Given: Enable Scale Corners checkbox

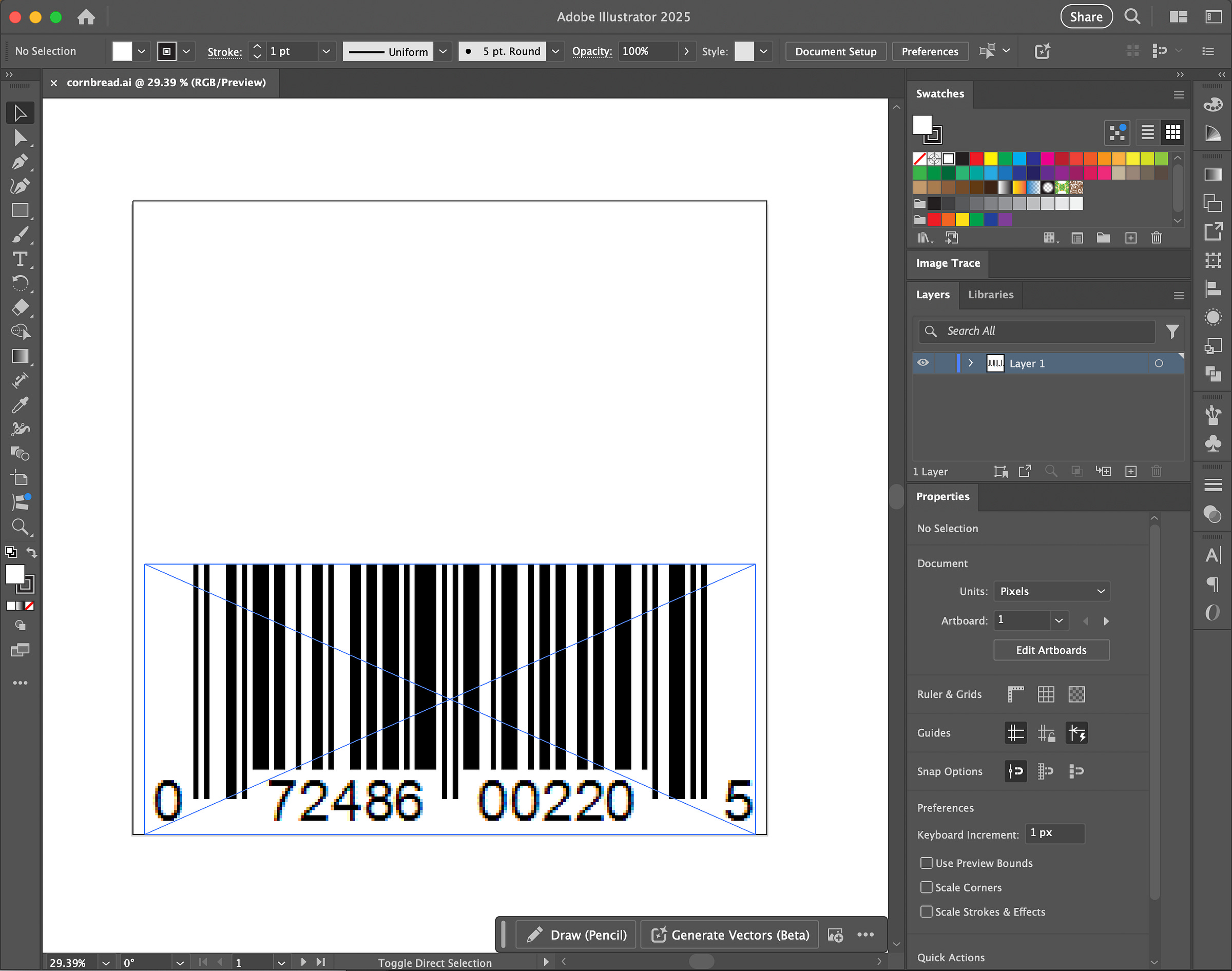Looking at the screenshot, I should point(926,887).
